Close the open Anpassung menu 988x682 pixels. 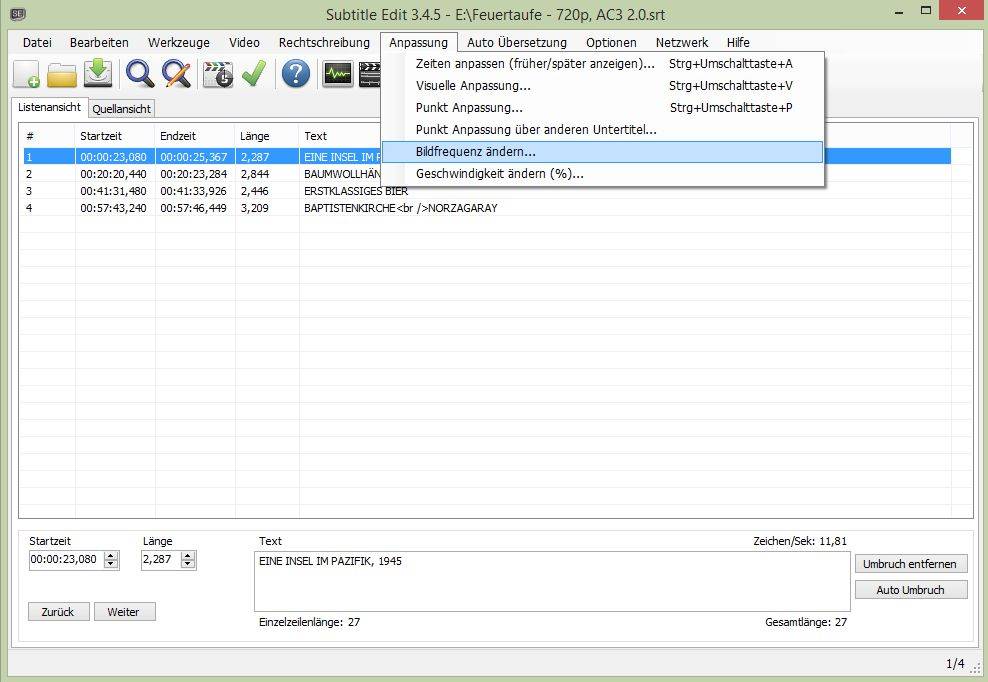point(418,42)
